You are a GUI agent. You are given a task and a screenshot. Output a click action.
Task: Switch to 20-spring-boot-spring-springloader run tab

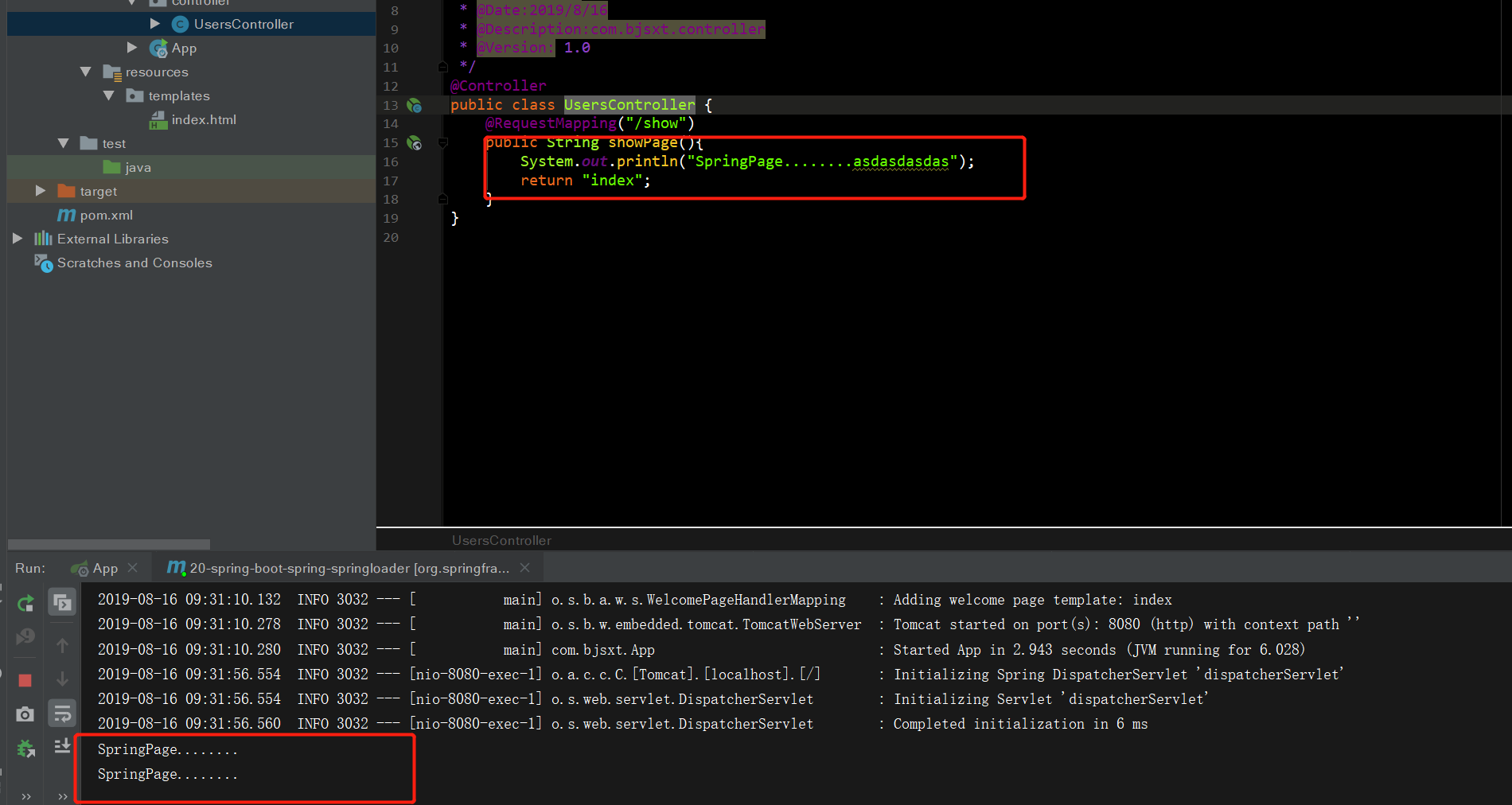pyautogui.click(x=349, y=568)
